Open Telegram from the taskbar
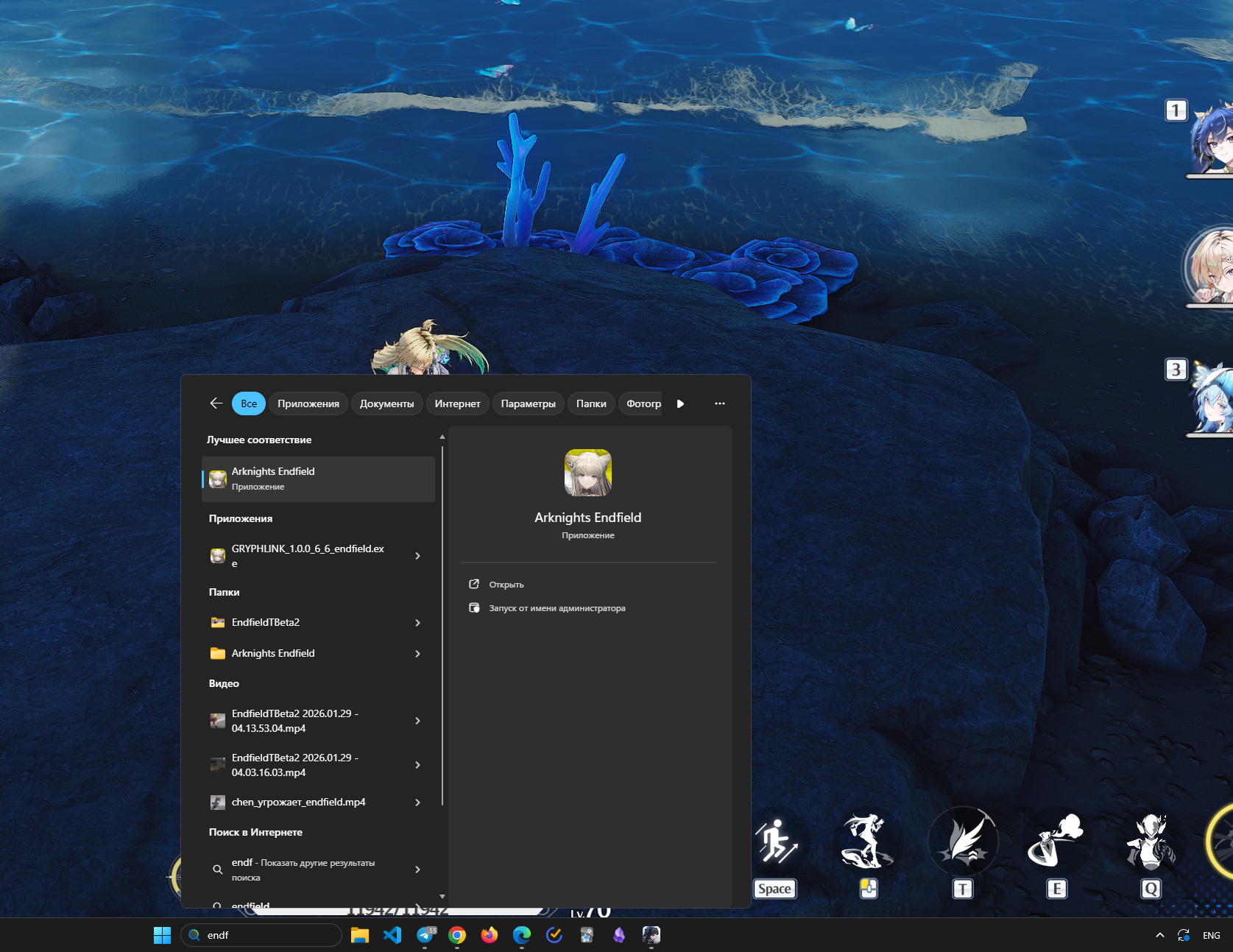 click(425, 935)
